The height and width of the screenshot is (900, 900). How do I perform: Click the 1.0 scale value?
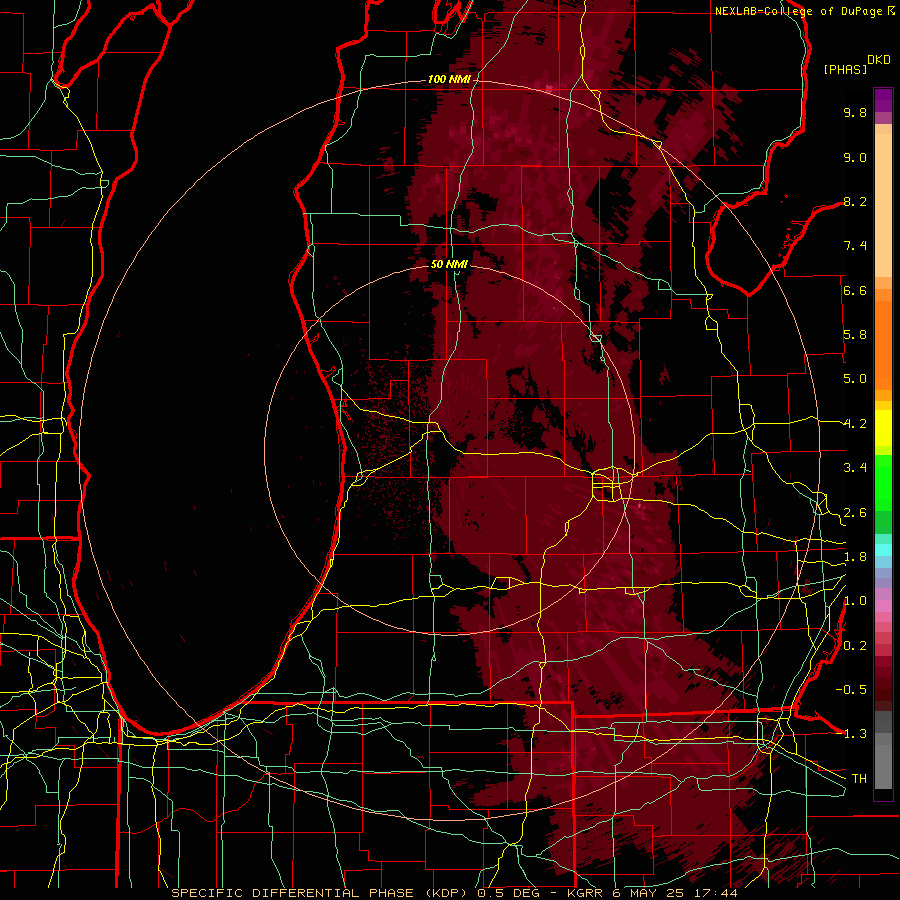pos(855,601)
